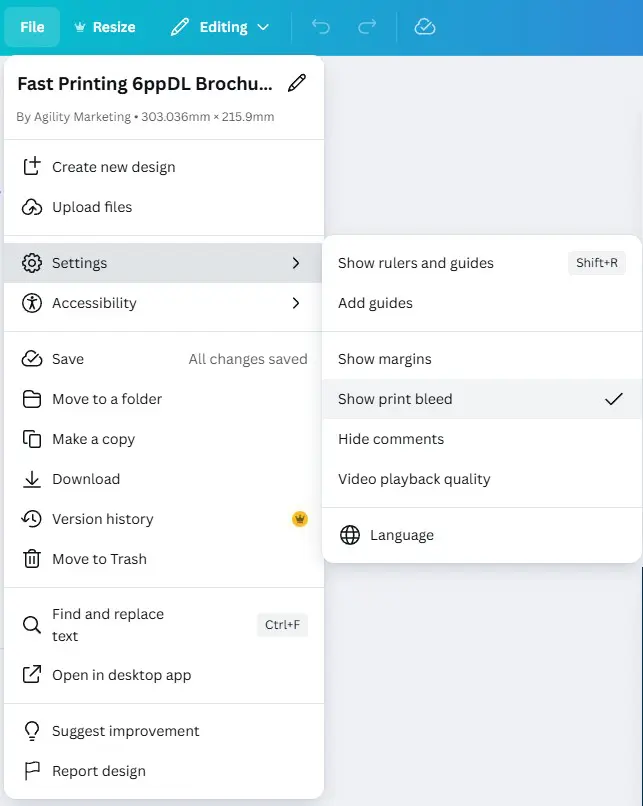The image size is (643, 806).
Task: Click the Version history clock icon
Action: coord(32,519)
